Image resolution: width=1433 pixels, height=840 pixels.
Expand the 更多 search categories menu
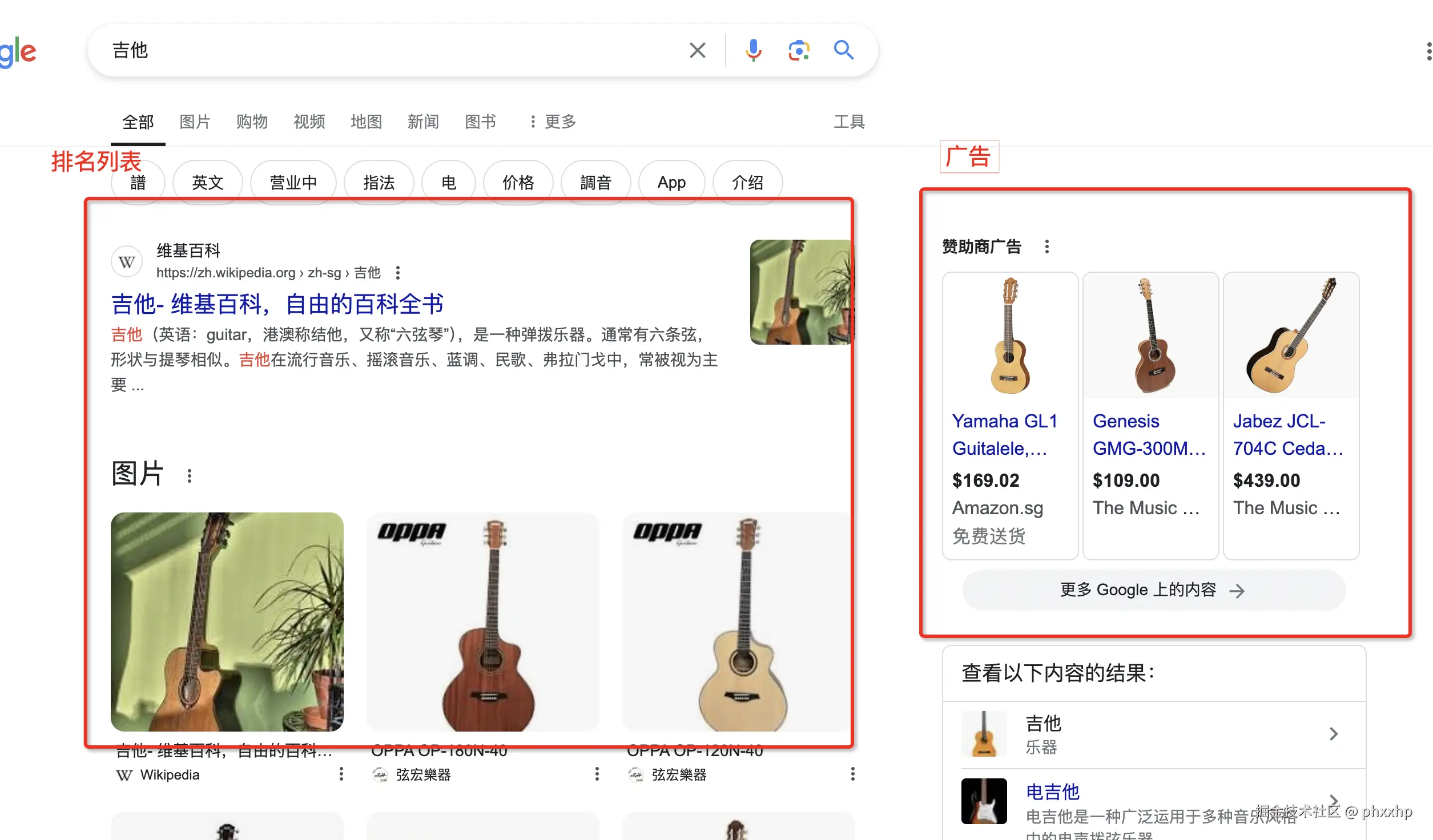click(x=553, y=122)
